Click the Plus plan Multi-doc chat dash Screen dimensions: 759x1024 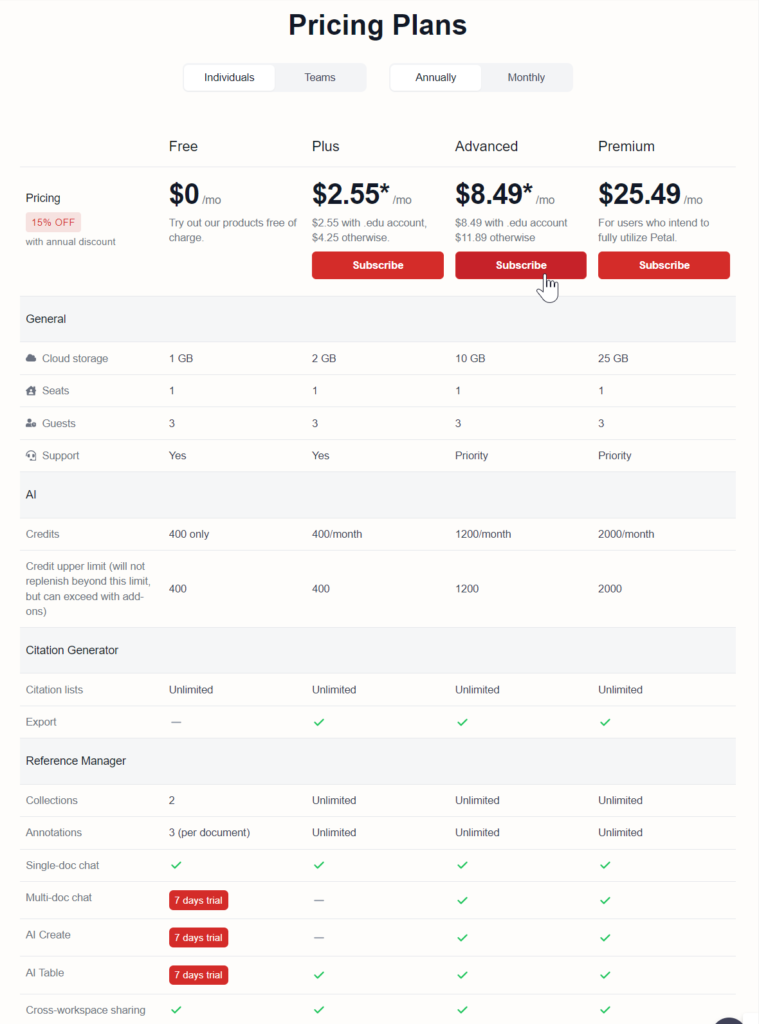coord(318,901)
